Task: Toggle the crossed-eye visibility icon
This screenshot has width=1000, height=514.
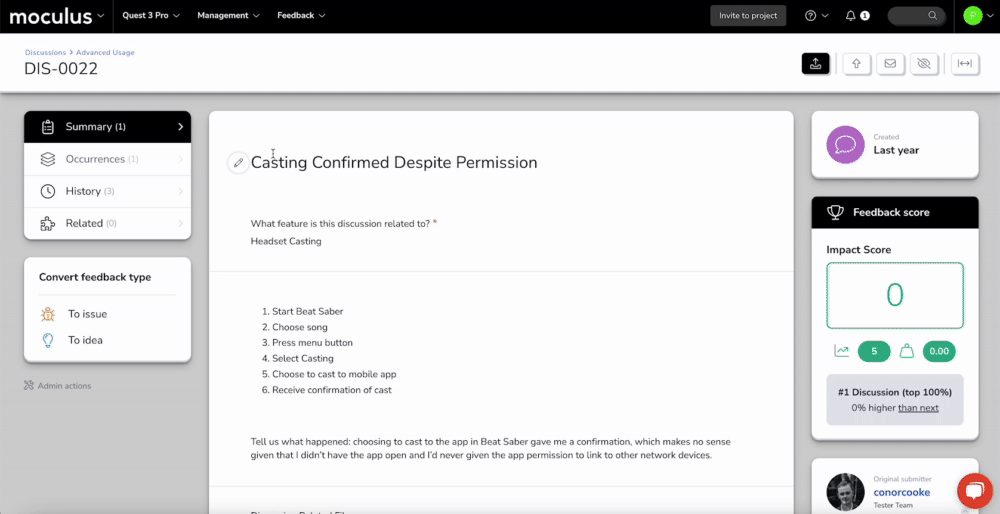Action: point(923,64)
